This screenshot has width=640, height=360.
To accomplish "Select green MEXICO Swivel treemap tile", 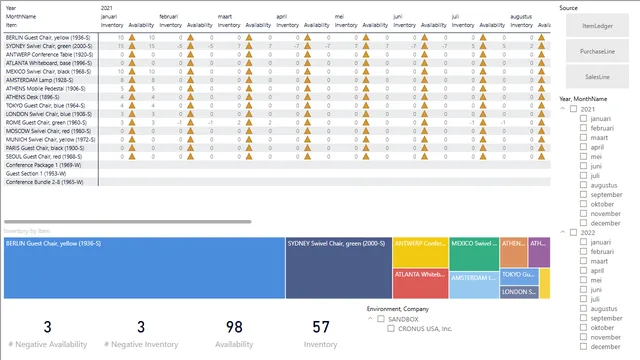I will point(474,254).
